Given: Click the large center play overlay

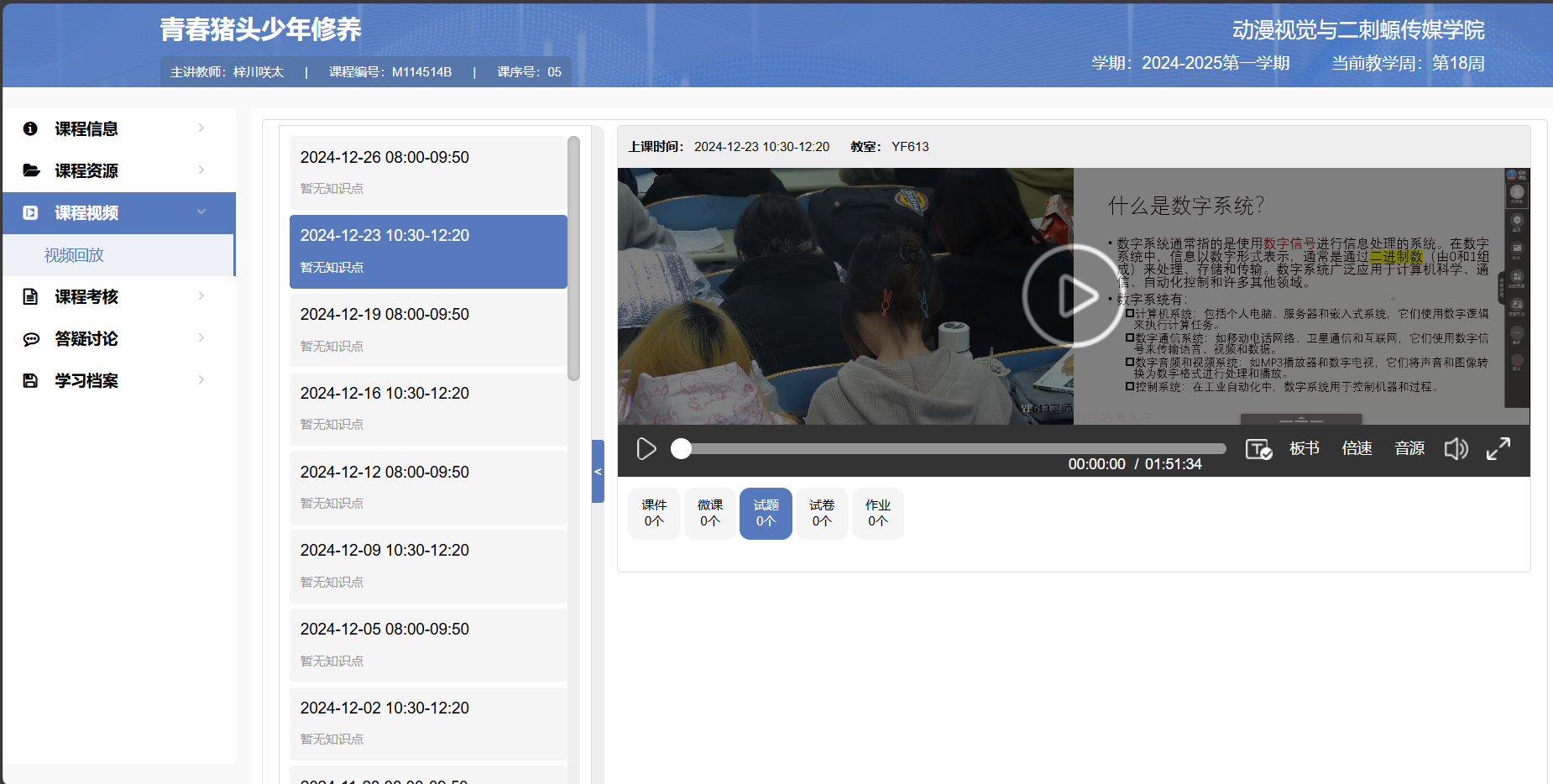Looking at the screenshot, I should click(1073, 295).
